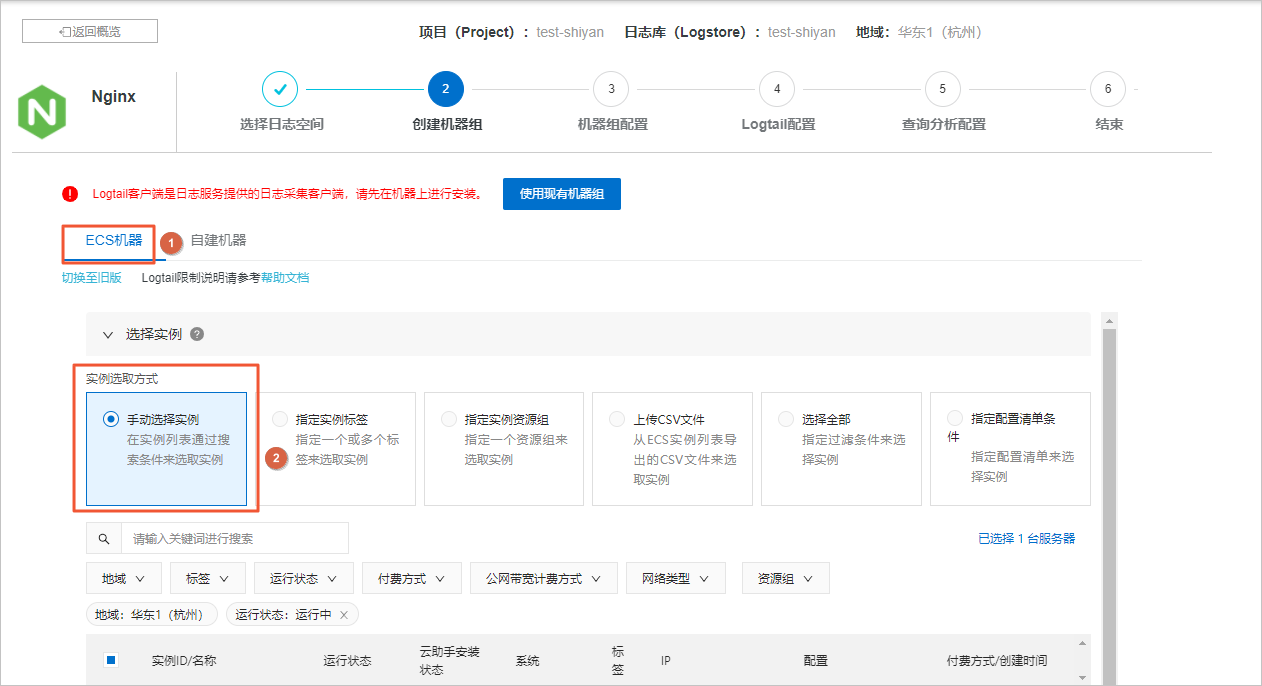This screenshot has width=1262, height=686.
Task: Click the 运行状态 column header in table
Action: click(347, 661)
